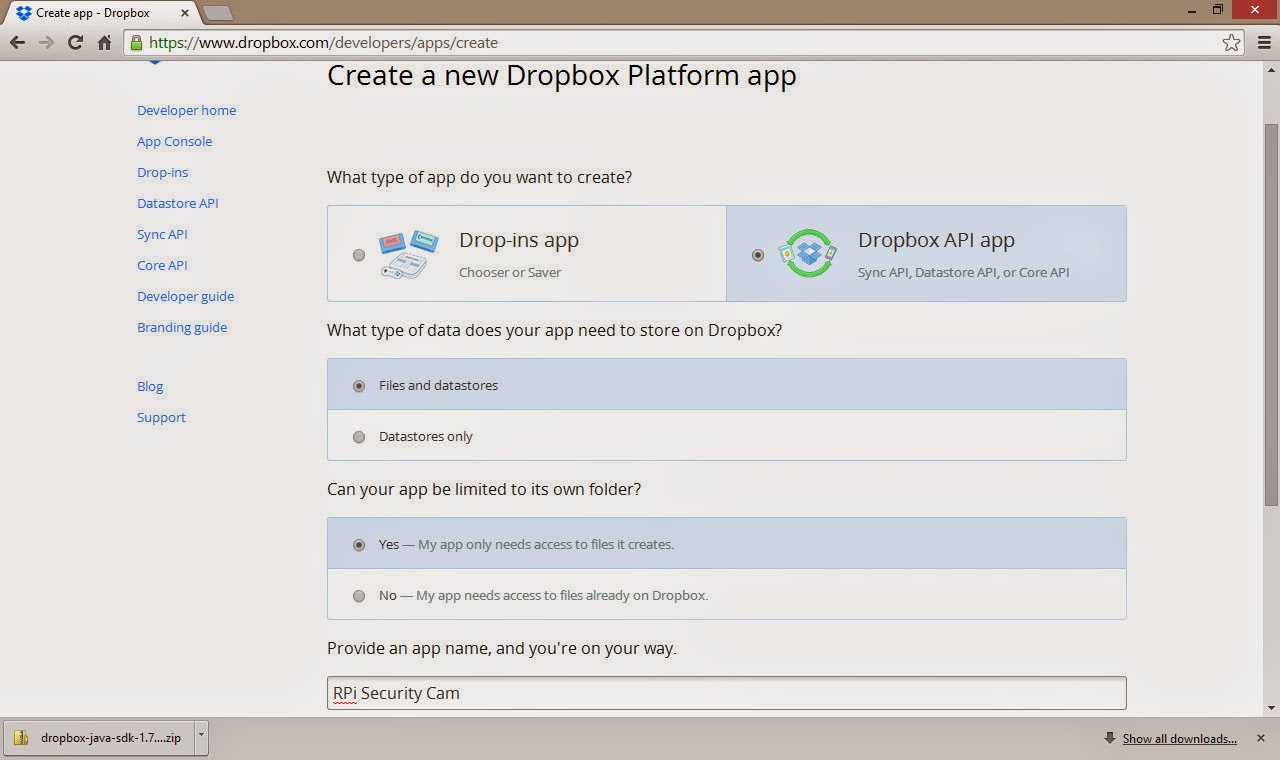Select the Dropbox API app radio button
Viewport: 1280px width, 760px height.
tap(758, 255)
